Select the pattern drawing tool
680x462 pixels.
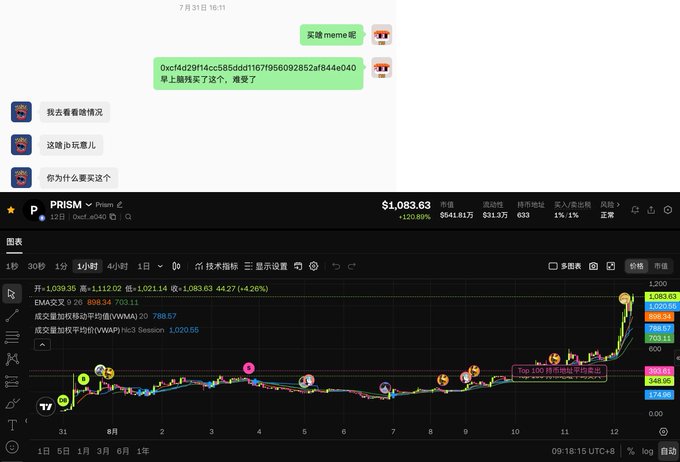[x=12, y=359]
